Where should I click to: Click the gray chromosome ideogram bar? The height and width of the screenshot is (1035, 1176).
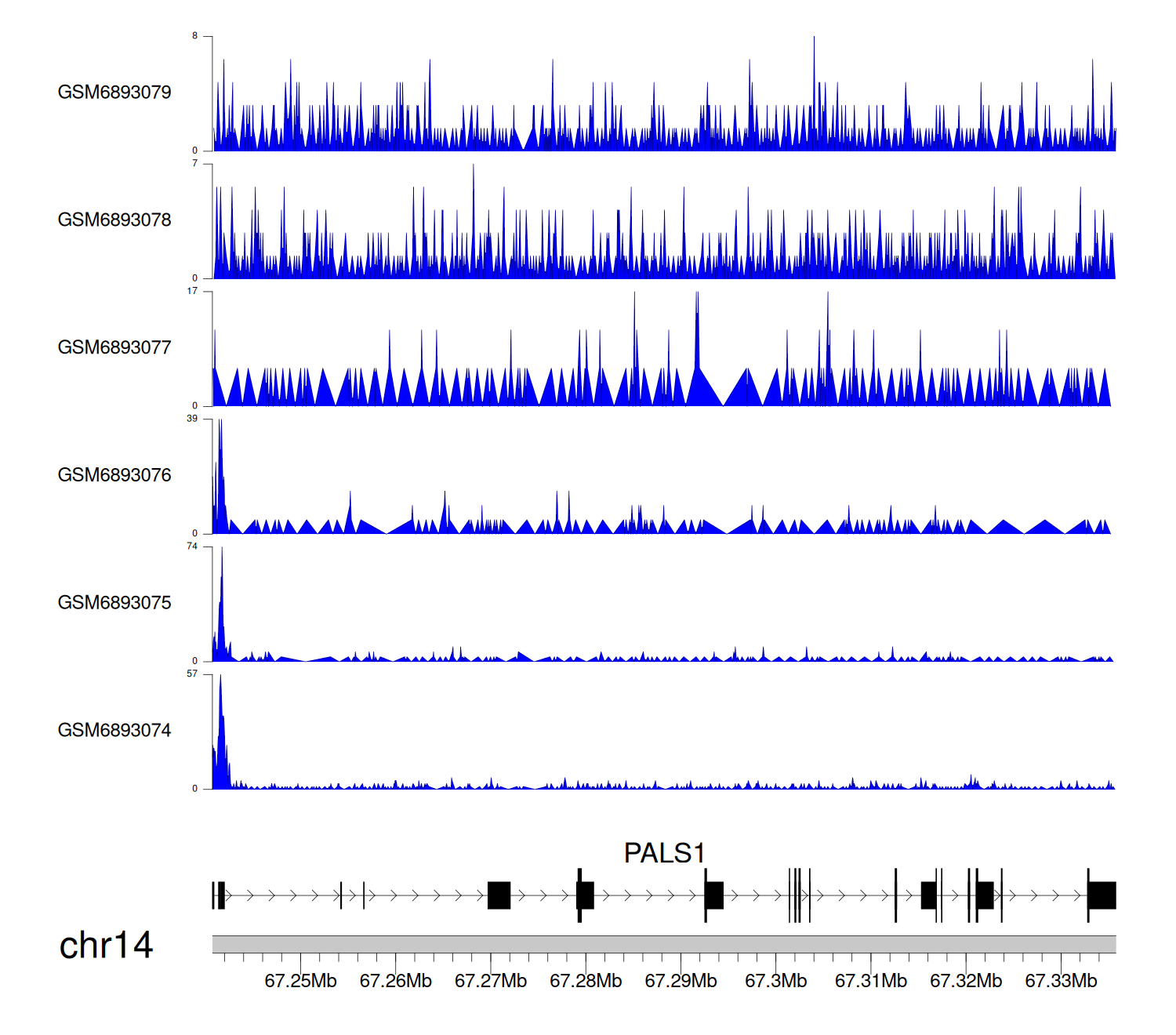click(x=663, y=944)
